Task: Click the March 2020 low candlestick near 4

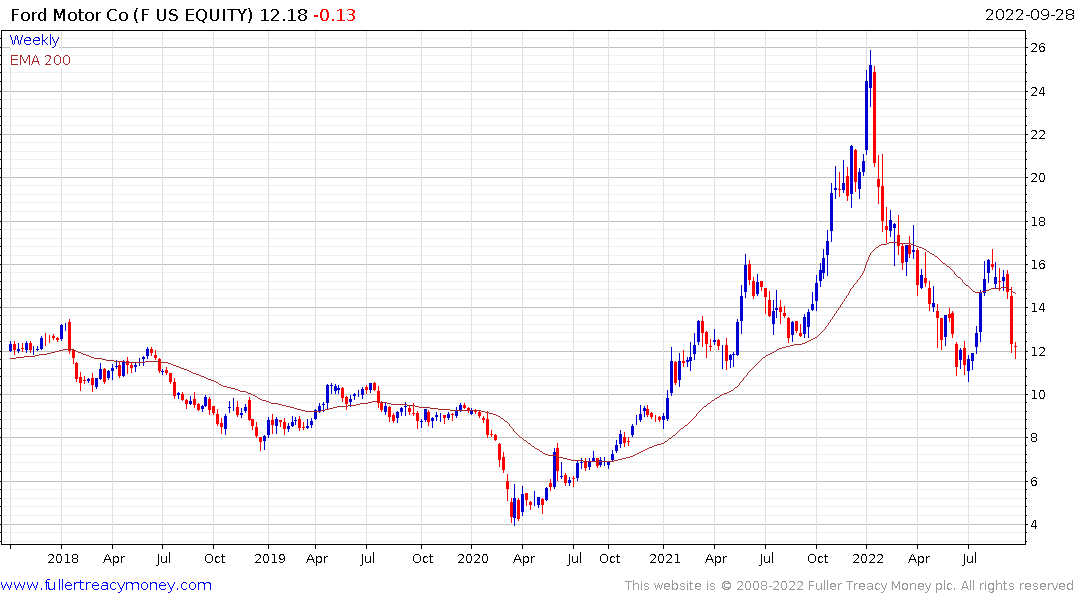Action: [514, 506]
